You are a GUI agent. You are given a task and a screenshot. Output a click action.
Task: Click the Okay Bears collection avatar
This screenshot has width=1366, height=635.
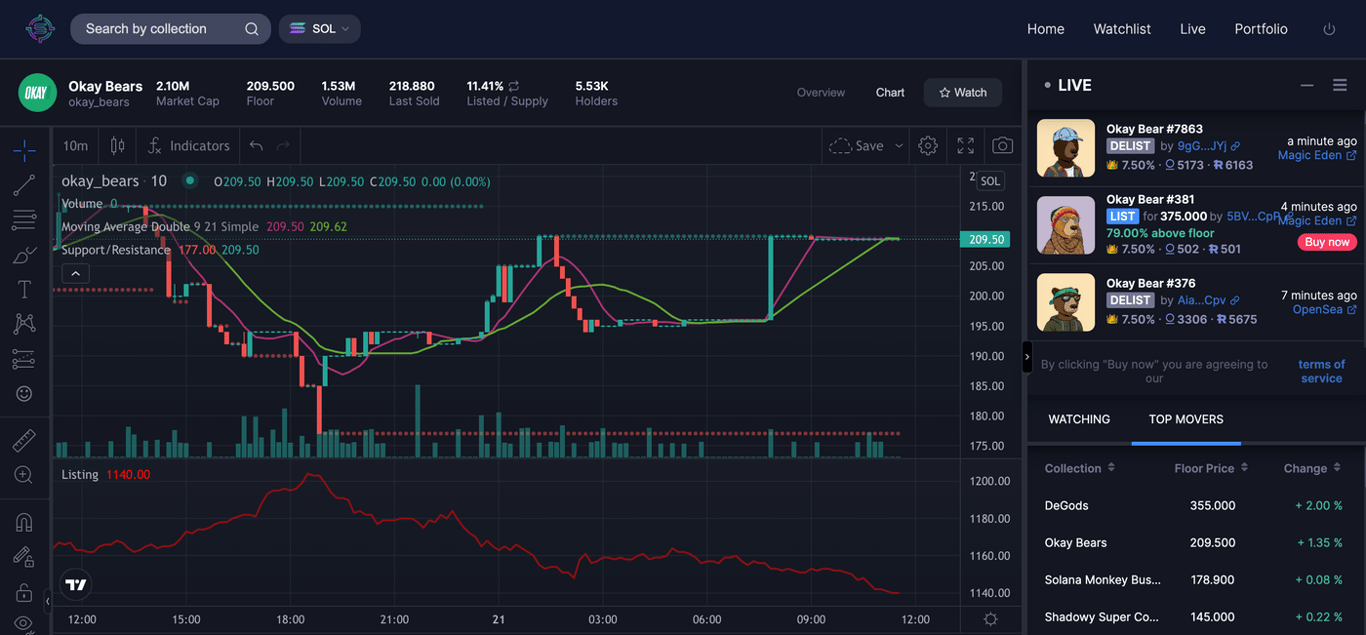37,92
